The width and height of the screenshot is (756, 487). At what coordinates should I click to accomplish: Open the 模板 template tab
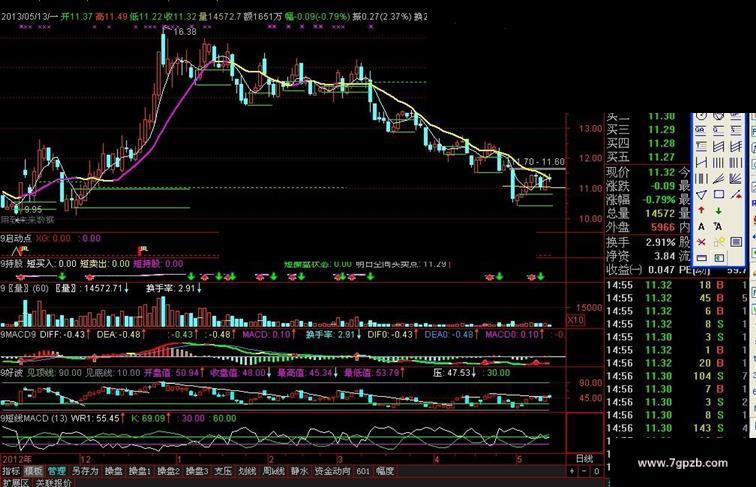[x=33, y=471]
